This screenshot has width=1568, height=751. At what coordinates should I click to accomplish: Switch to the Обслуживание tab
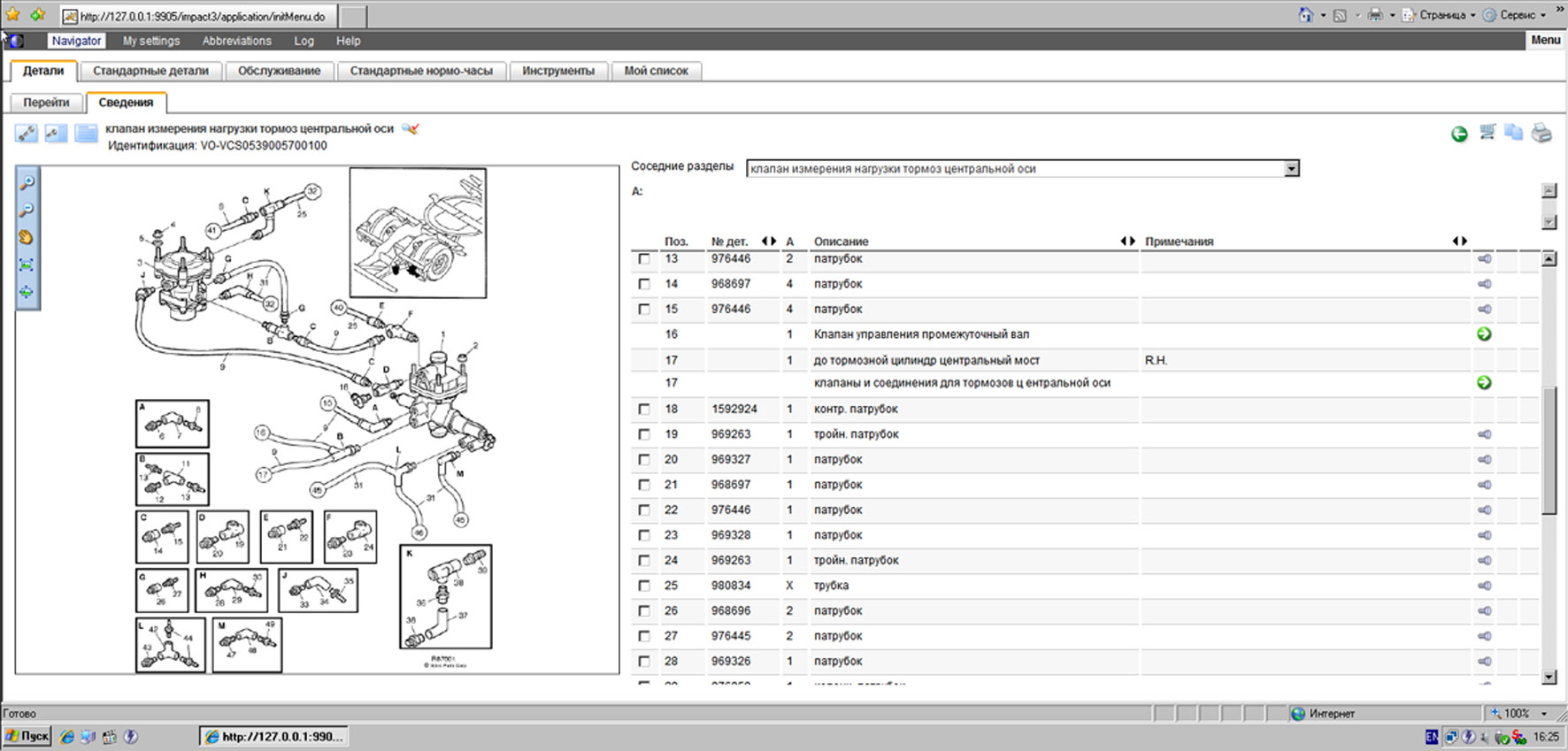[279, 71]
